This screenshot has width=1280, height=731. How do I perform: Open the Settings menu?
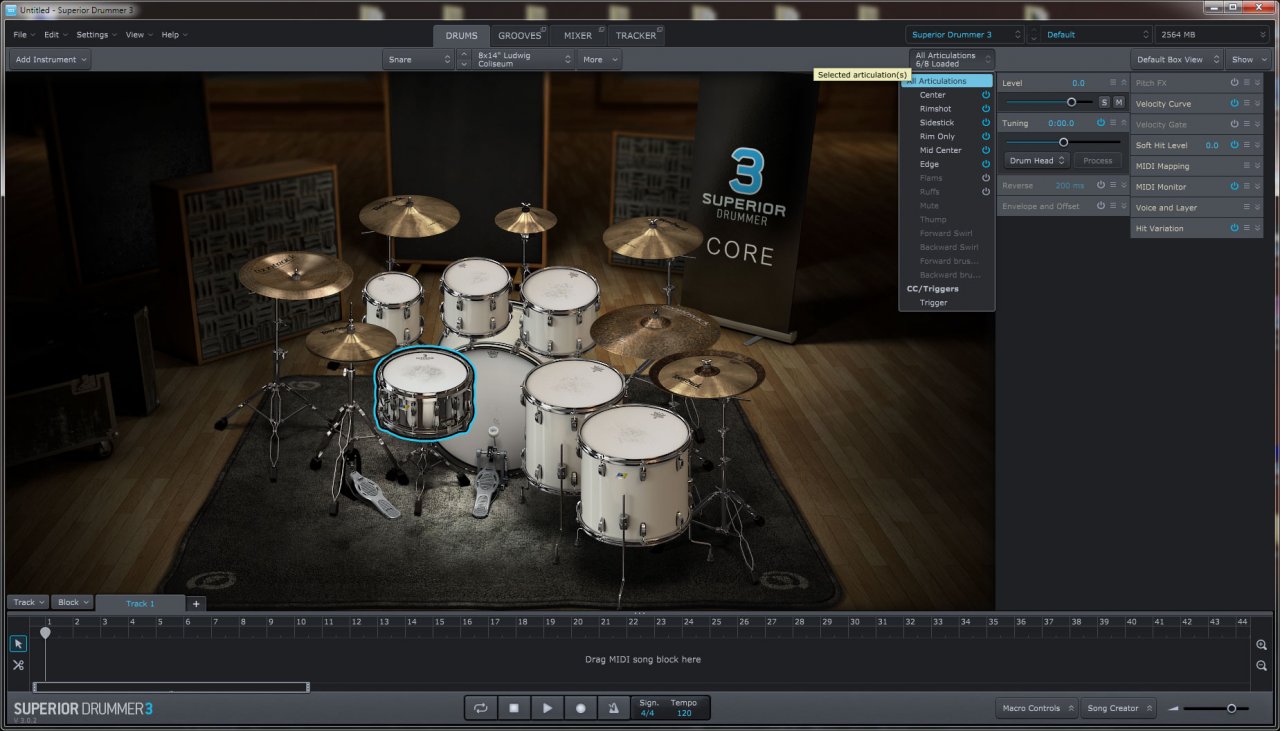point(96,34)
